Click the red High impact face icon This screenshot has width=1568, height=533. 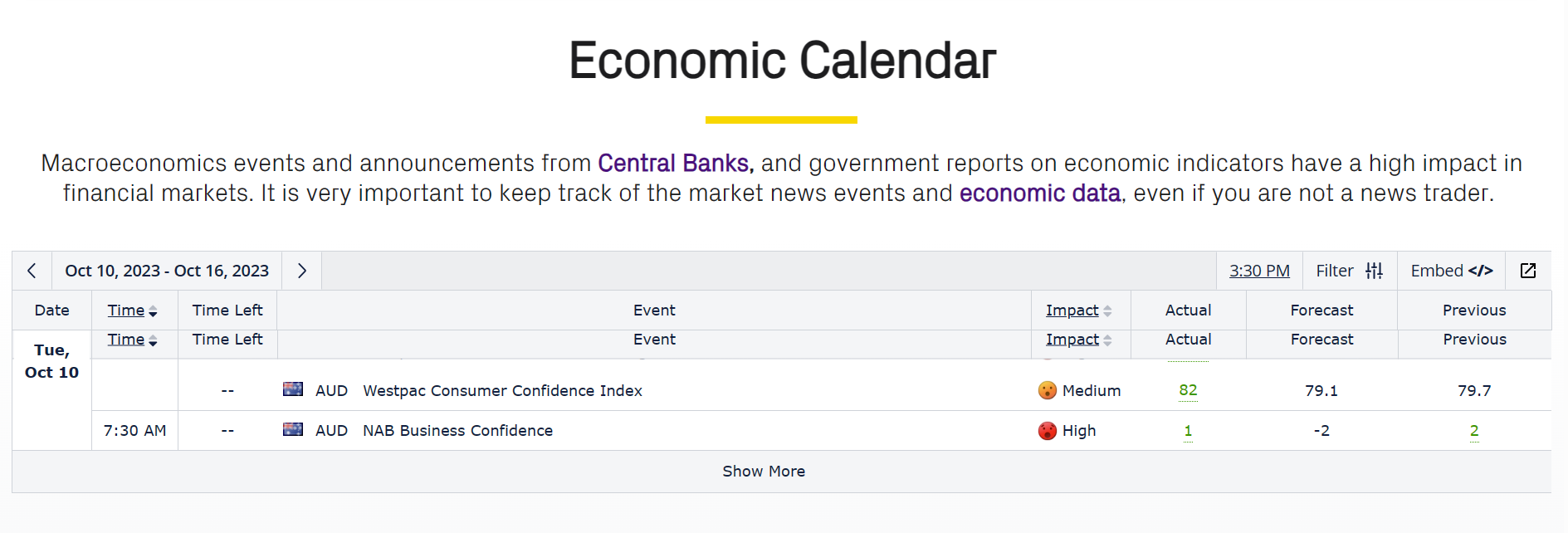pyautogui.click(x=1048, y=430)
